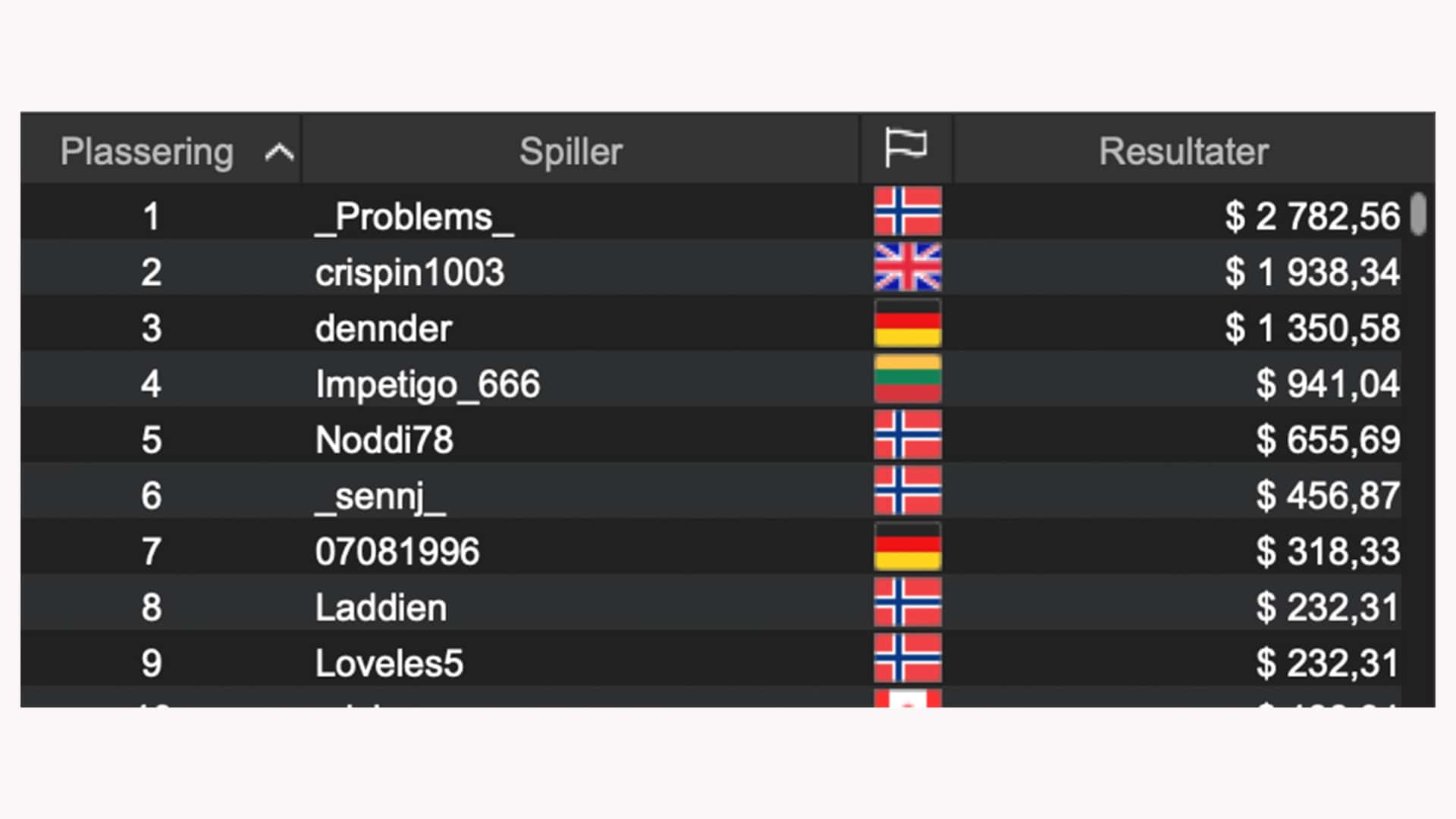The width and height of the screenshot is (1456, 819).
Task: Click the UK flag beside crispin1003
Action: 908,268
